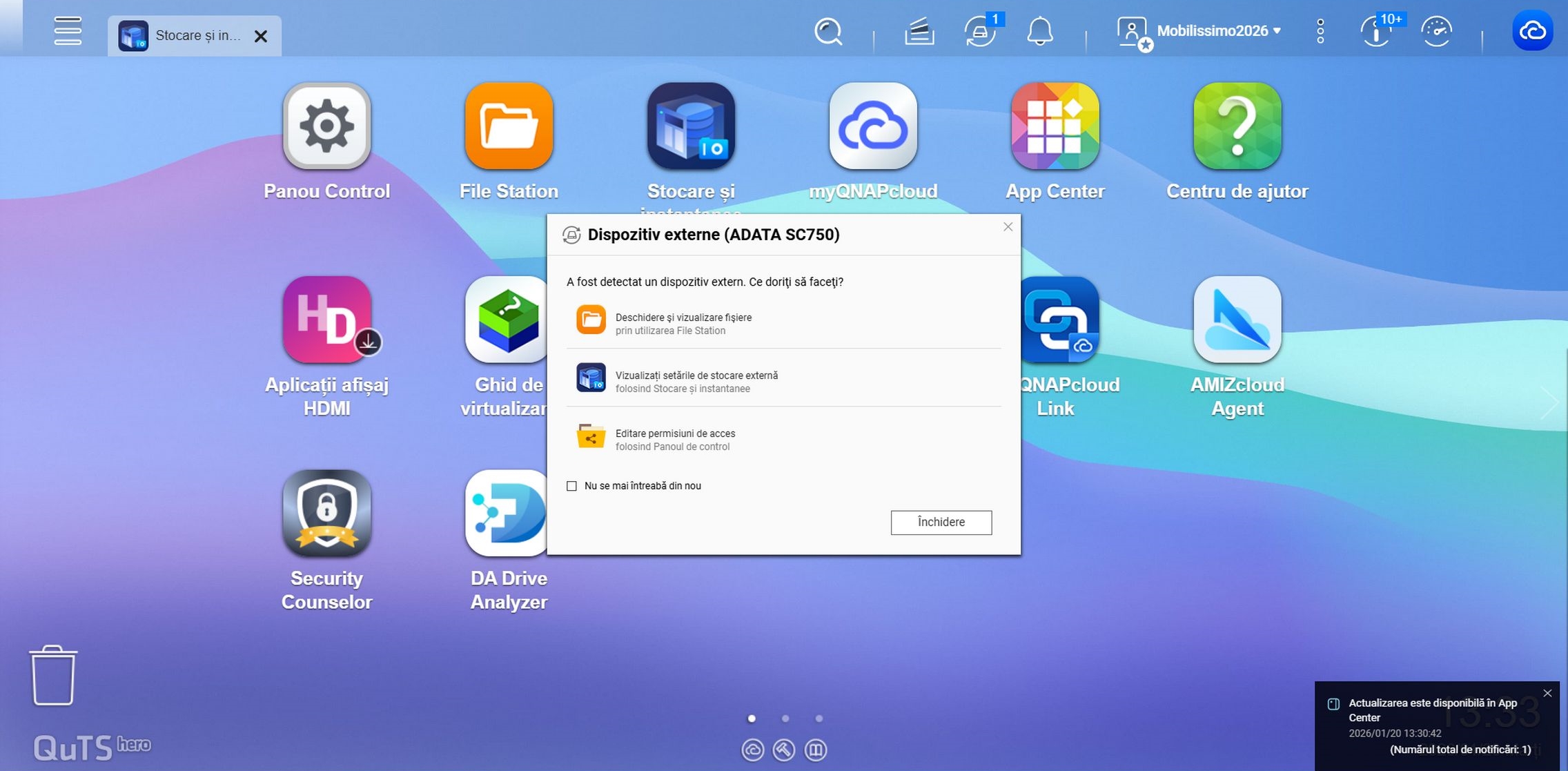Launch myQNAPcloud from the desktop

[873, 126]
